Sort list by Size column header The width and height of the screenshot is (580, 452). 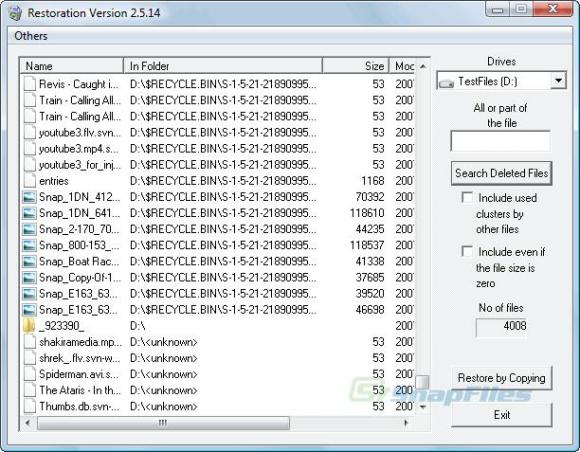[355, 66]
